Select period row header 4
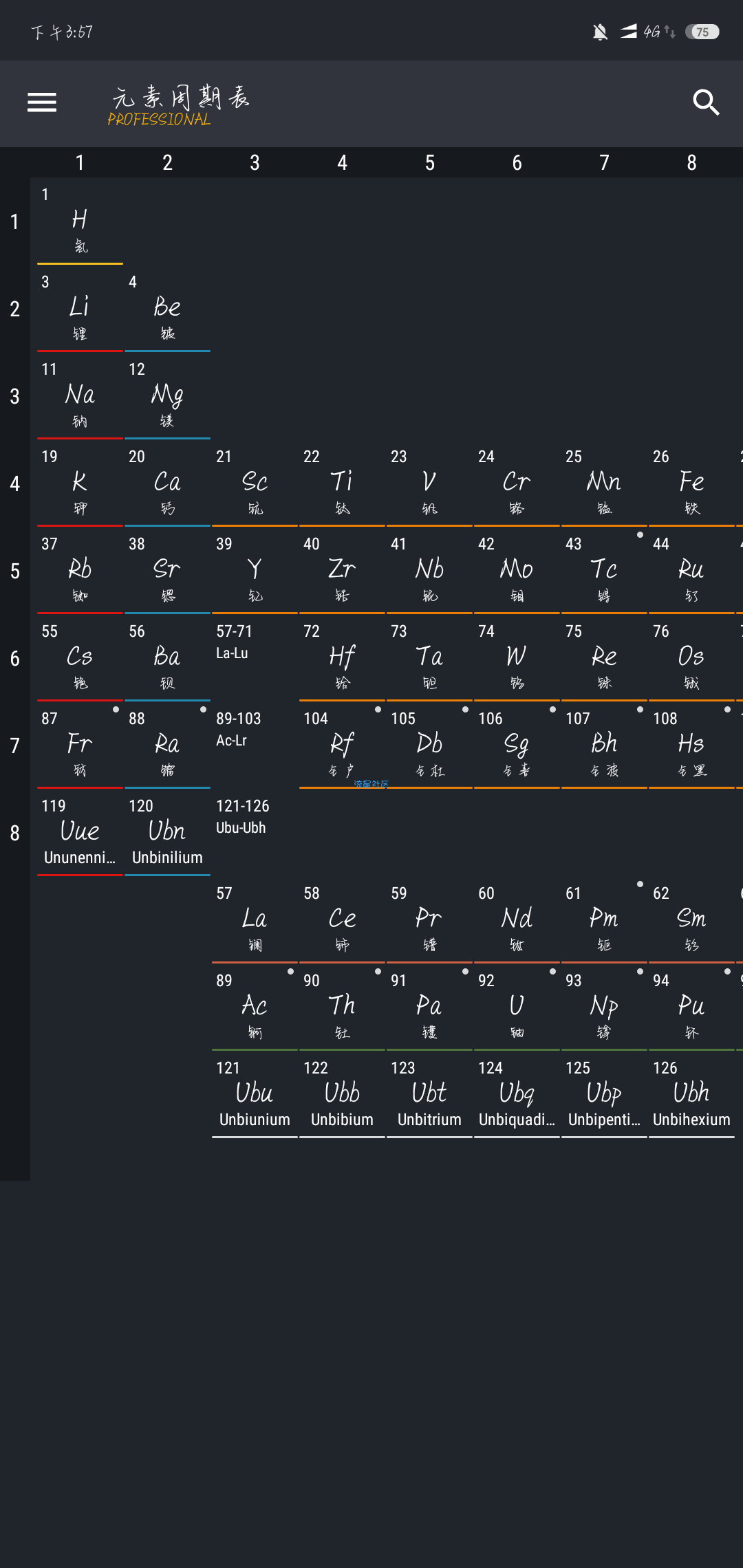Image resolution: width=743 pixels, height=1568 pixels. pos(14,483)
